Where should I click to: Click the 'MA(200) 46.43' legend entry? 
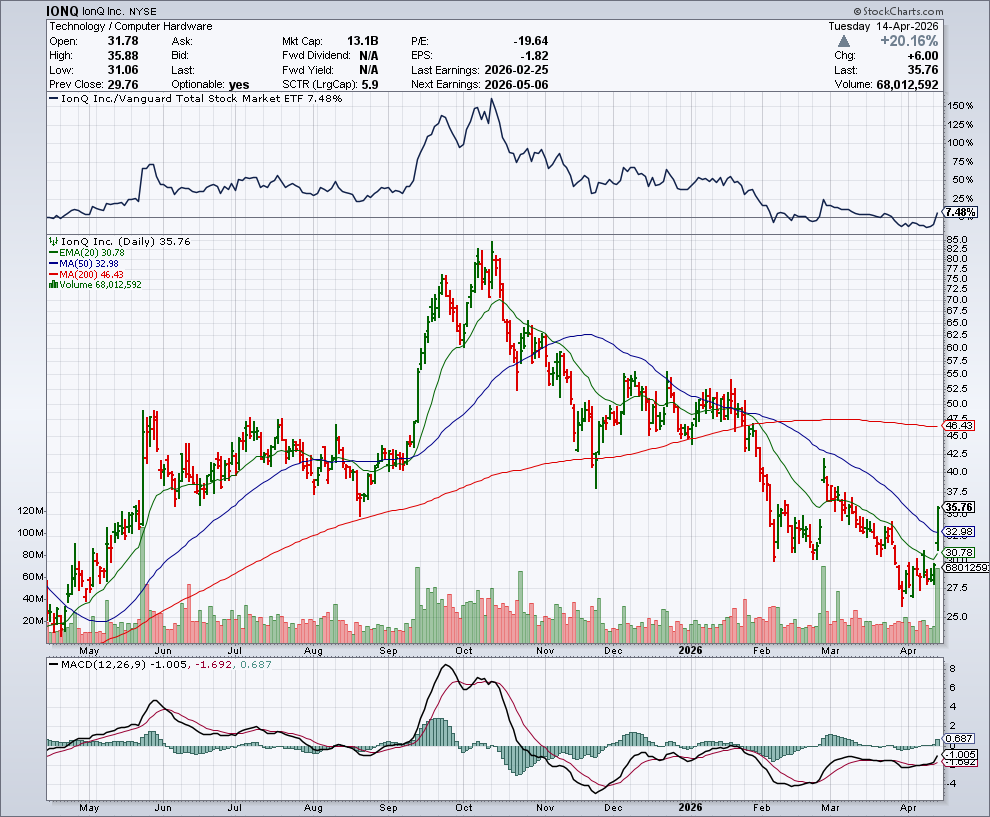click(x=92, y=275)
